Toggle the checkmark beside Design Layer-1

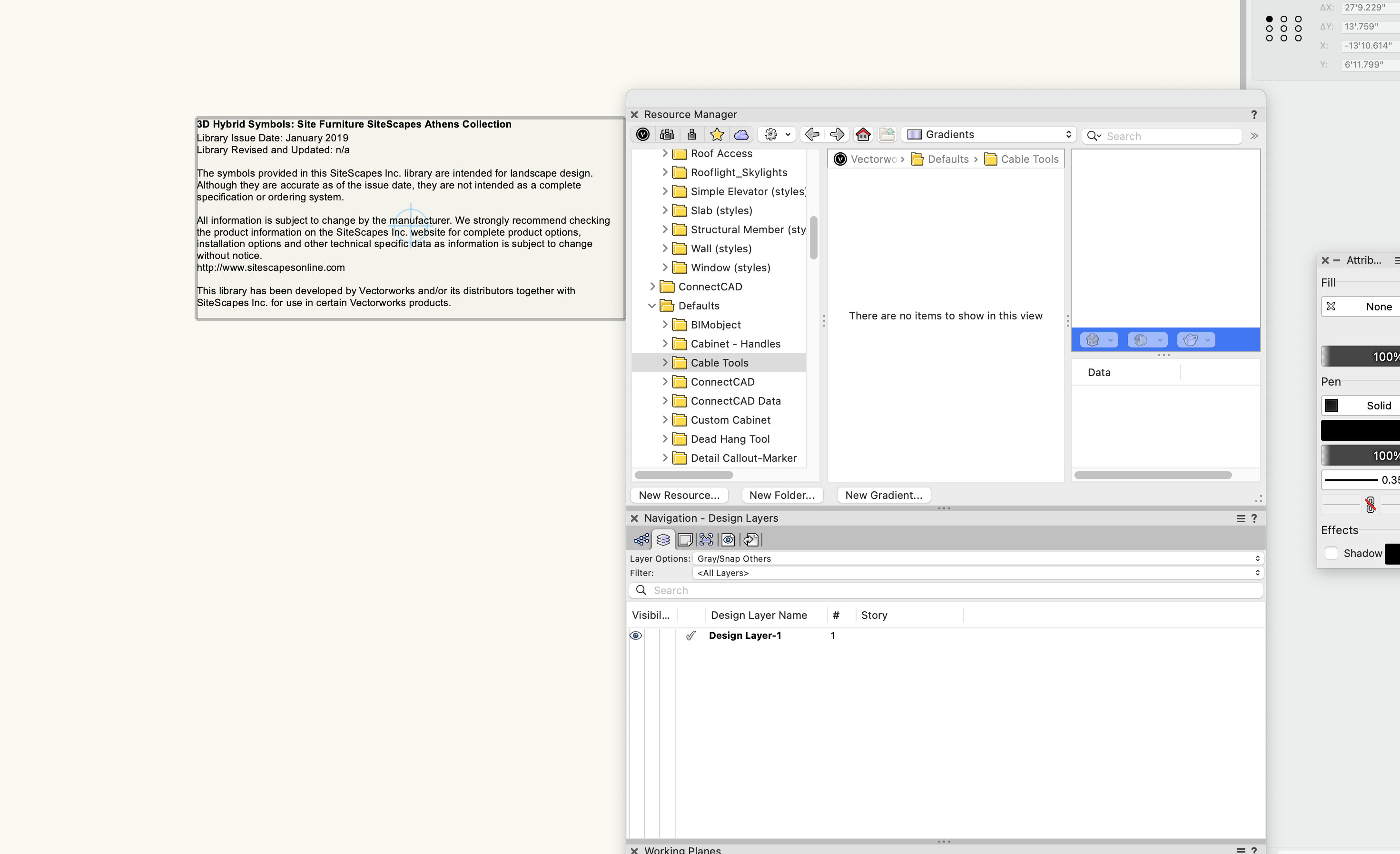click(x=691, y=635)
